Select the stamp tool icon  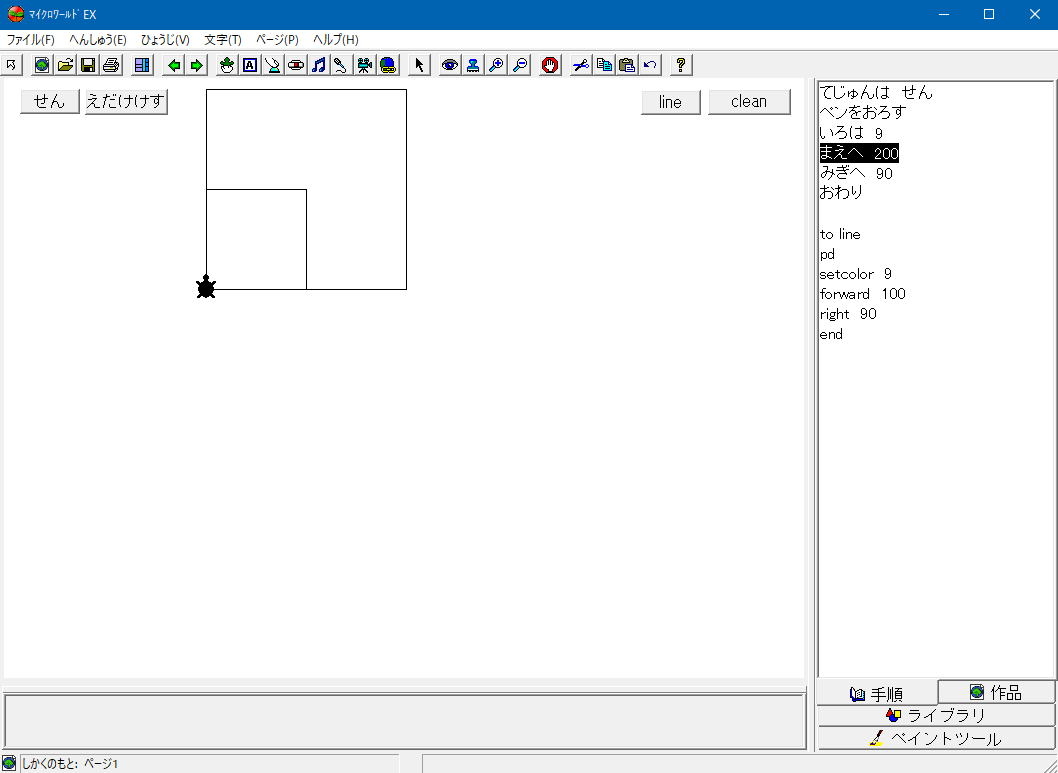(x=473, y=65)
